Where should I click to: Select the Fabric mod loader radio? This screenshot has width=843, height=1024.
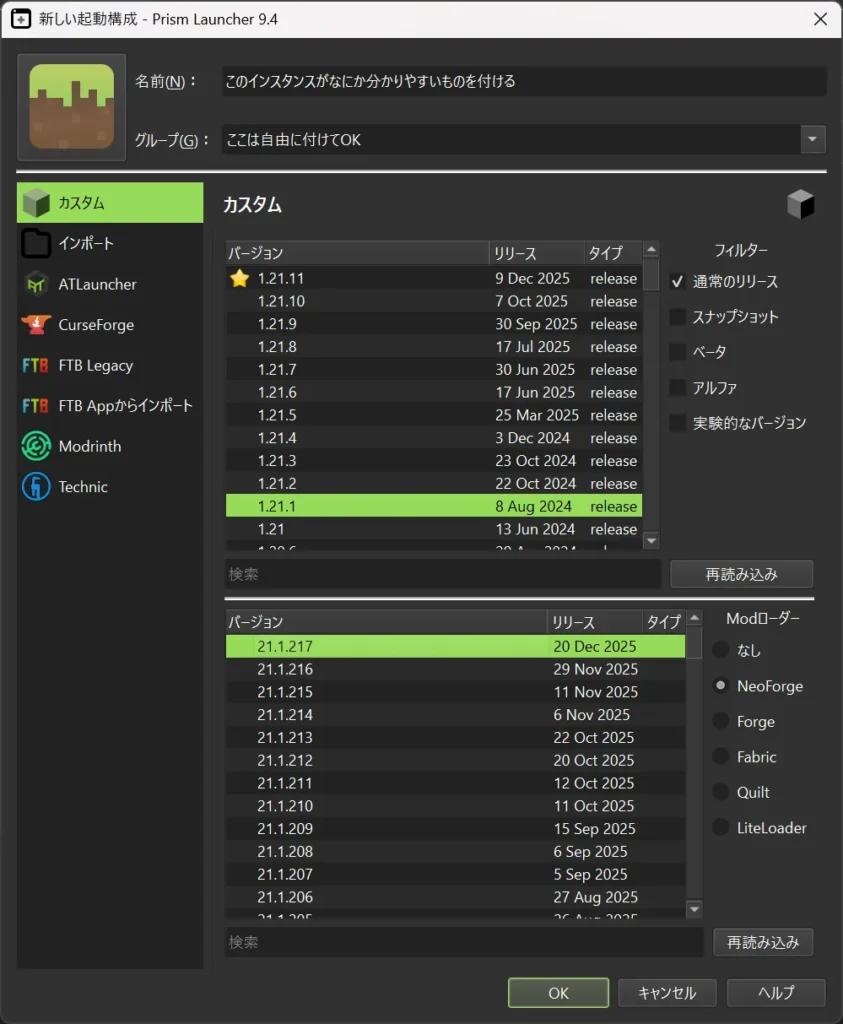tap(720, 757)
